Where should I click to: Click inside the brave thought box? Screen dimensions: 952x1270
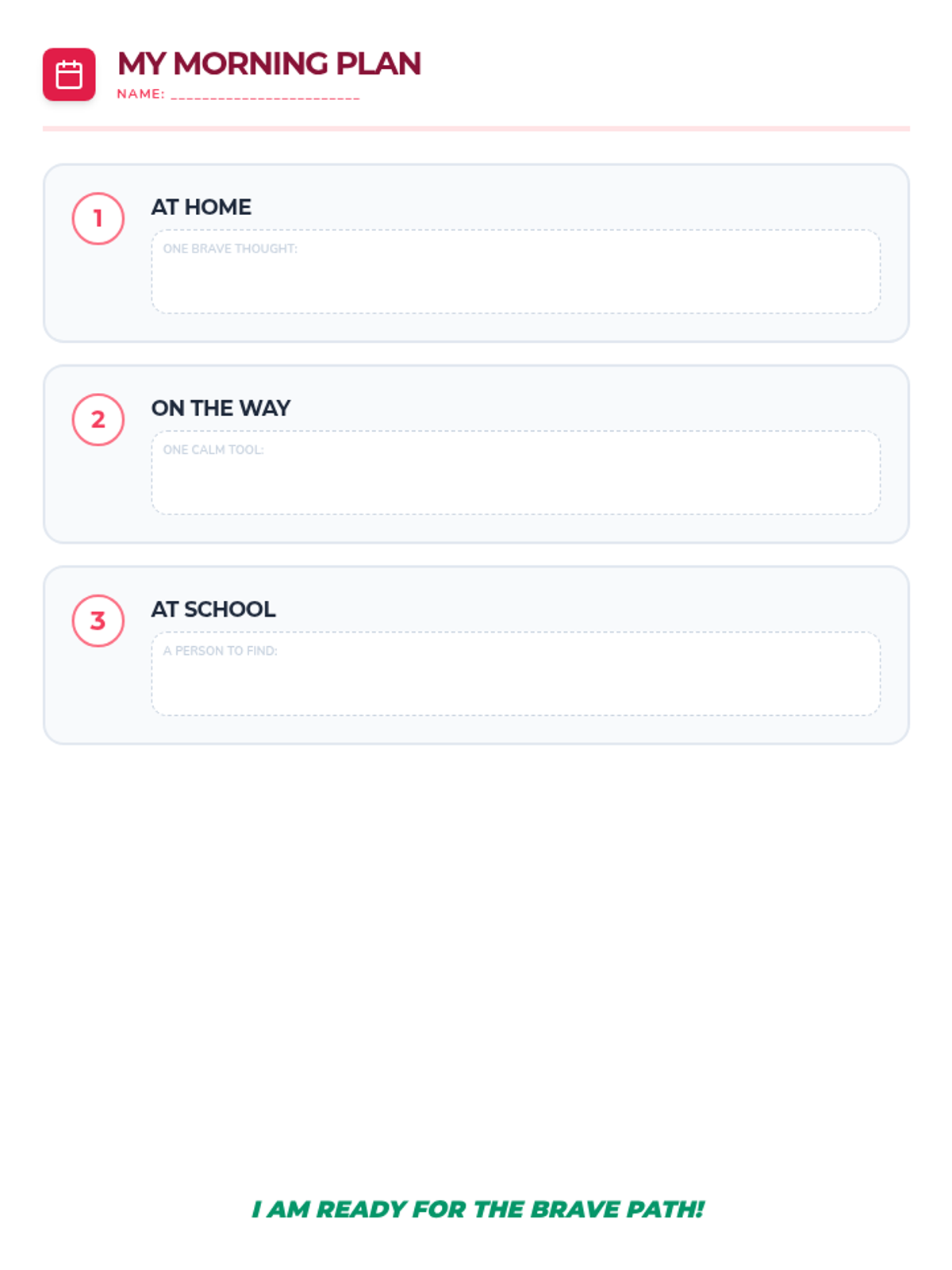516,282
